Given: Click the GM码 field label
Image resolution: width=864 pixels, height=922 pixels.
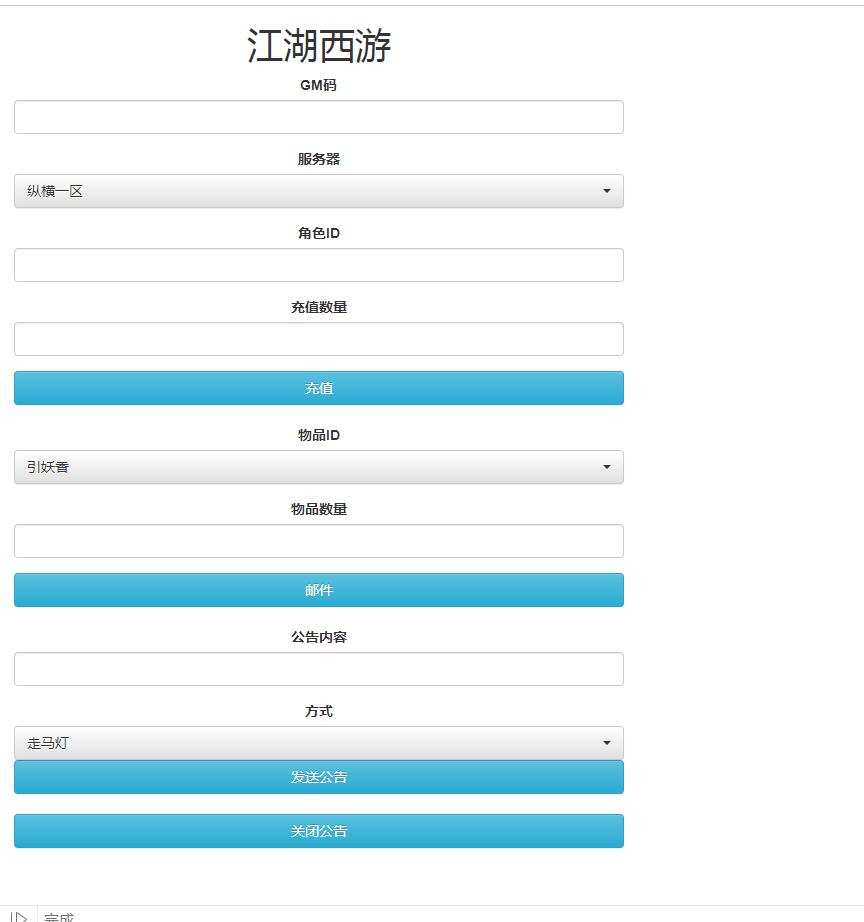Looking at the screenshot, I should tap(318, 86).
